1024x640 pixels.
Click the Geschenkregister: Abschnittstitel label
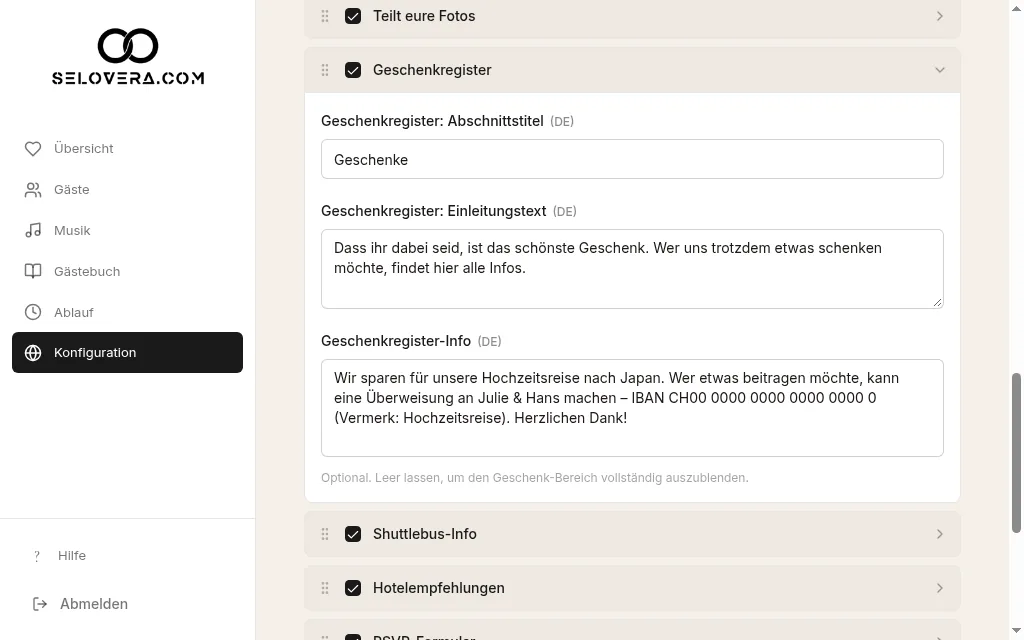pyautogui.click(x=432, y=121)
